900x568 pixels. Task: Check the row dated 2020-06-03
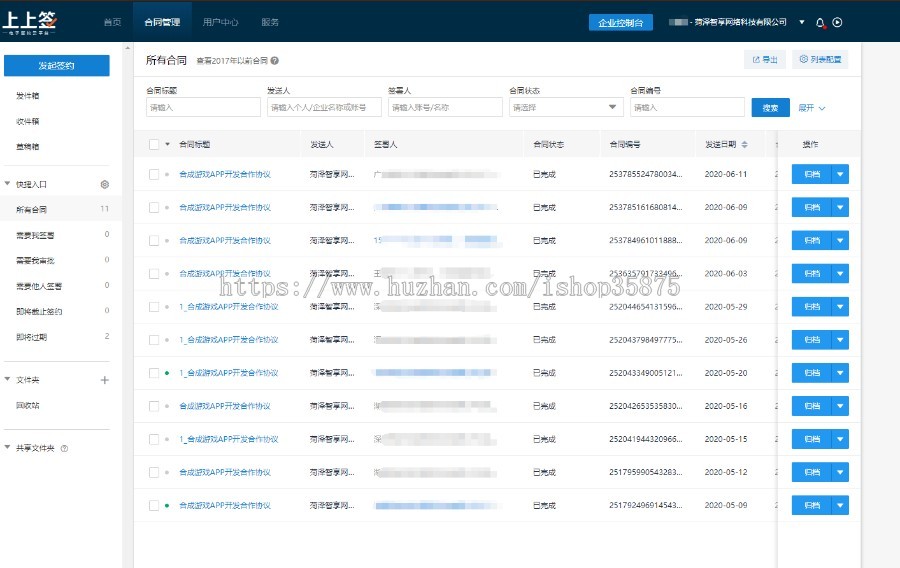click(x=154, y=274)
